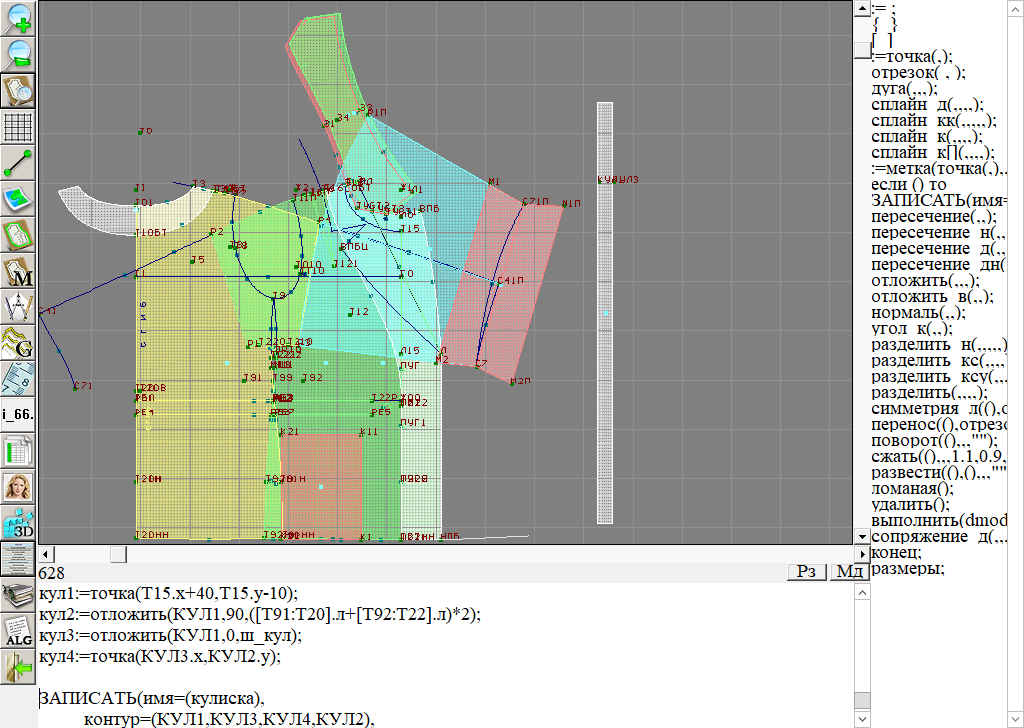The image size is (1024, 728).
Task: Open the mannequin face portrait icon
Action: pos(18,487)
